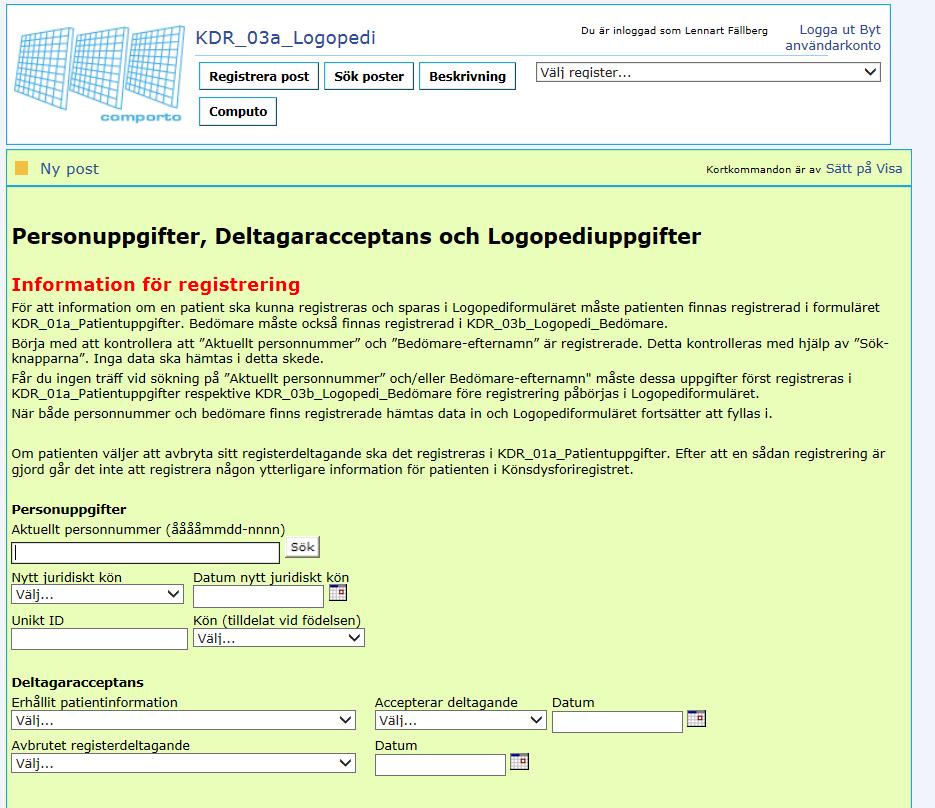The image size is (935, 808).
Task: Click text Du är inloggad som Lennart Fällberg
Action: (674, 30)
